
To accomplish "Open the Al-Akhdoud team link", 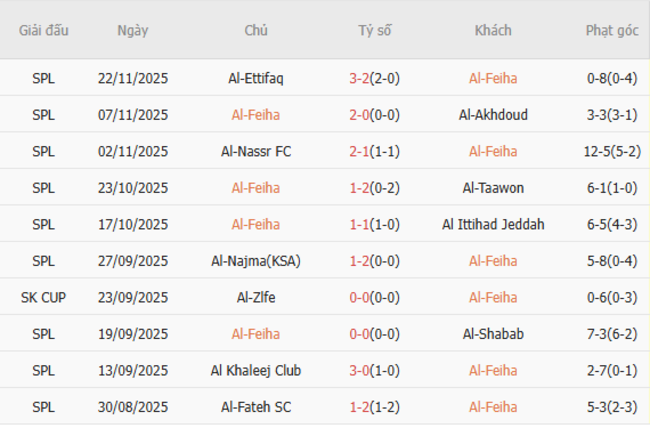I will [x=493, y=114].
